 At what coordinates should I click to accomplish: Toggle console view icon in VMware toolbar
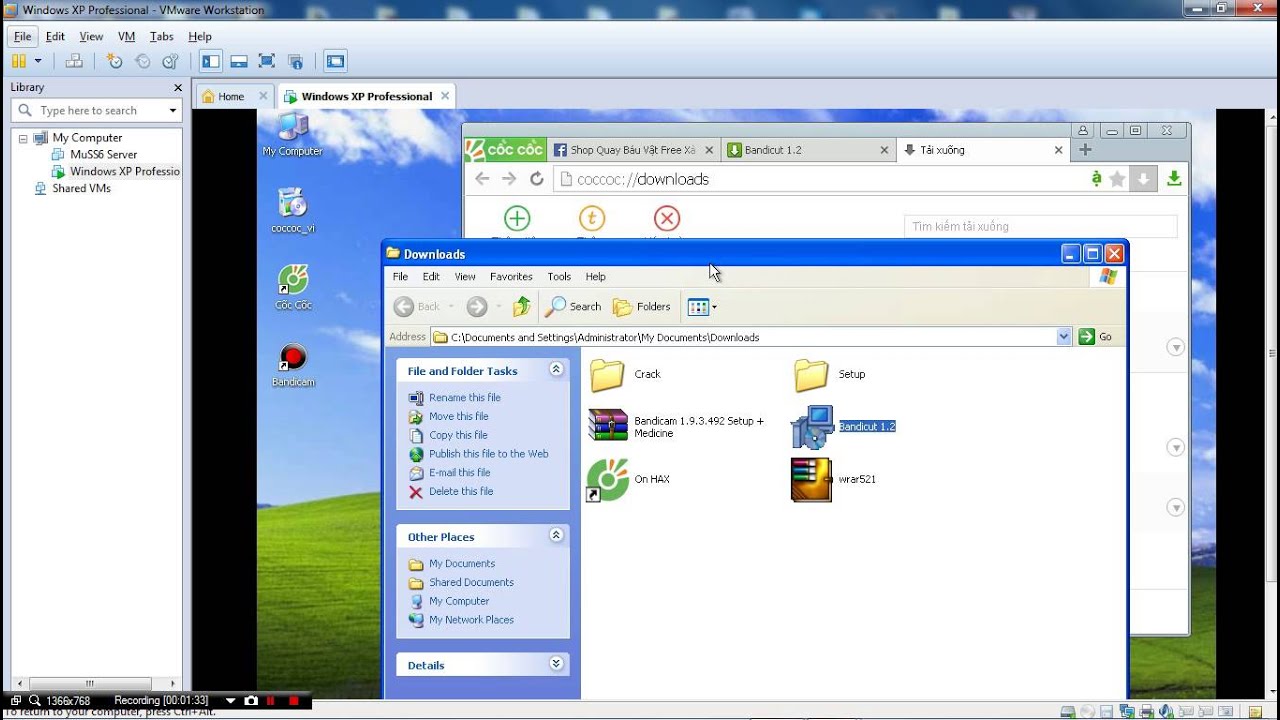pos(335,61)
